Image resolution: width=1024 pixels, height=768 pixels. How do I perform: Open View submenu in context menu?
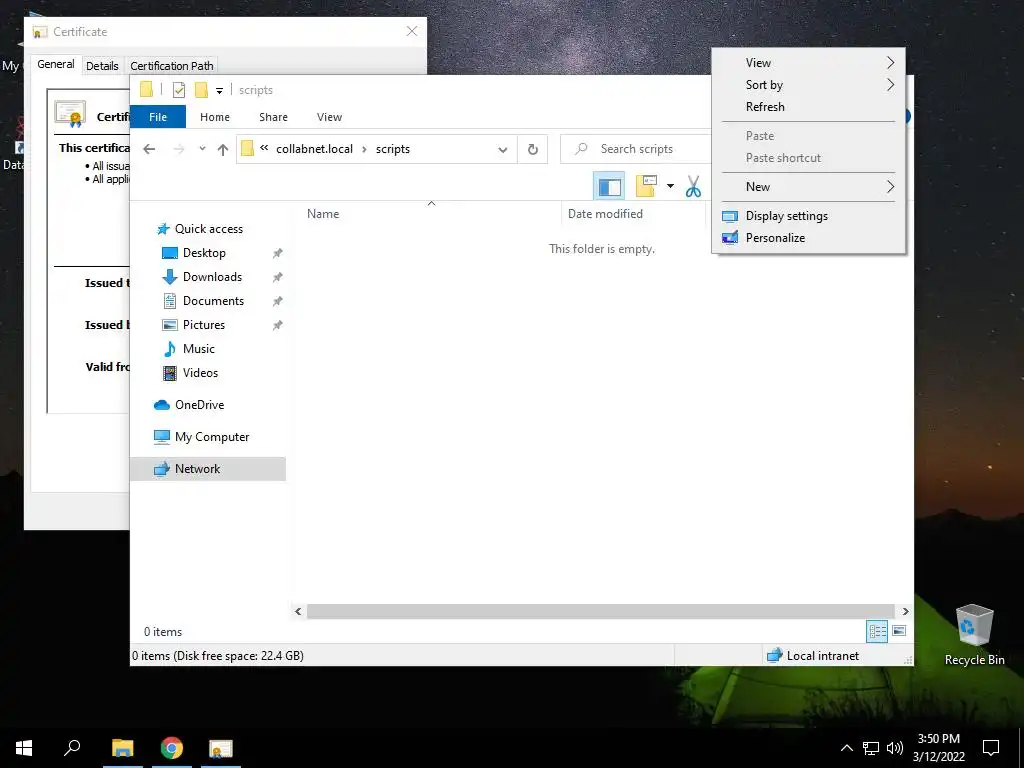(x=808, y=63)
